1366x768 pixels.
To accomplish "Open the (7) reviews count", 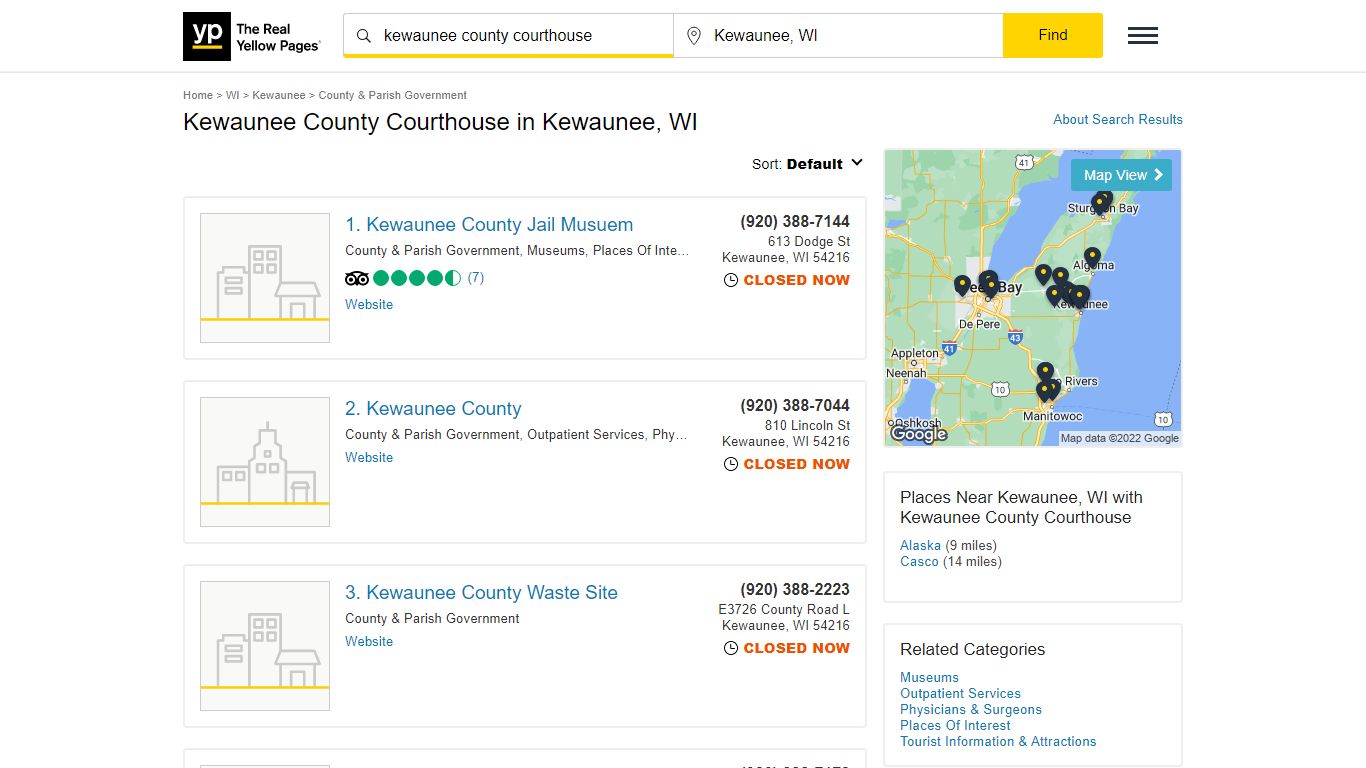I will [476, 278].
